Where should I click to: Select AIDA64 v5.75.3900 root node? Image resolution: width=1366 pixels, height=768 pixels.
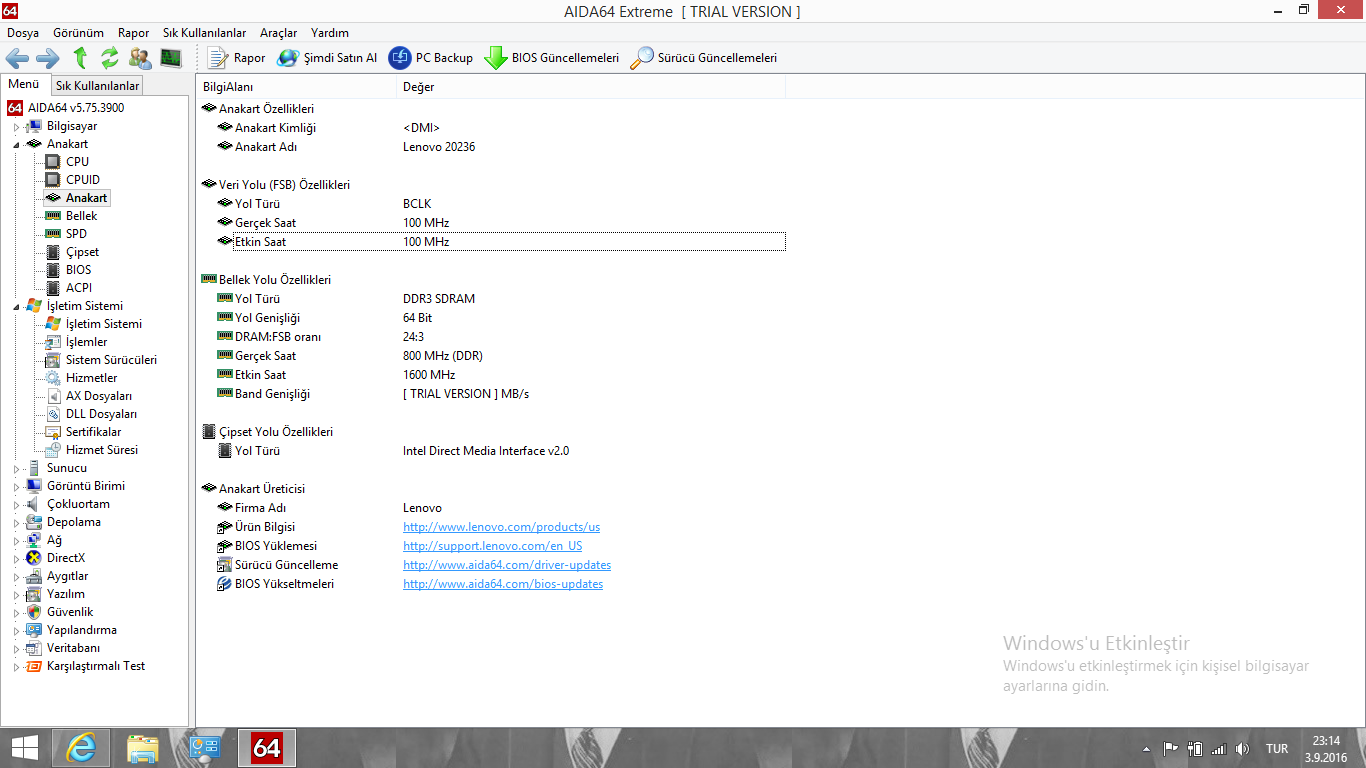tap(76, 108)
